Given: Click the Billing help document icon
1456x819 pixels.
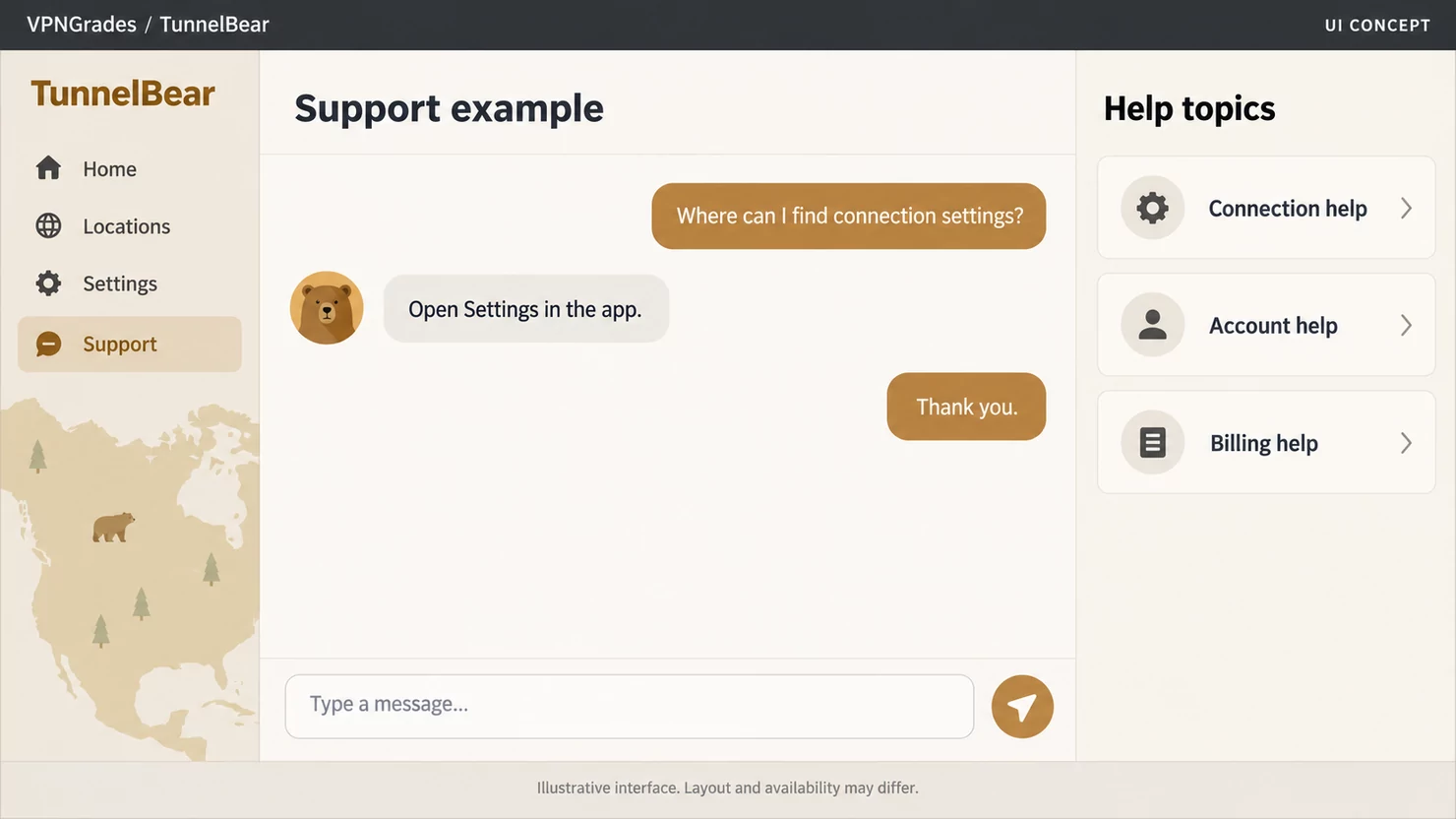Looking at the screenshot, I should 1152,442.
